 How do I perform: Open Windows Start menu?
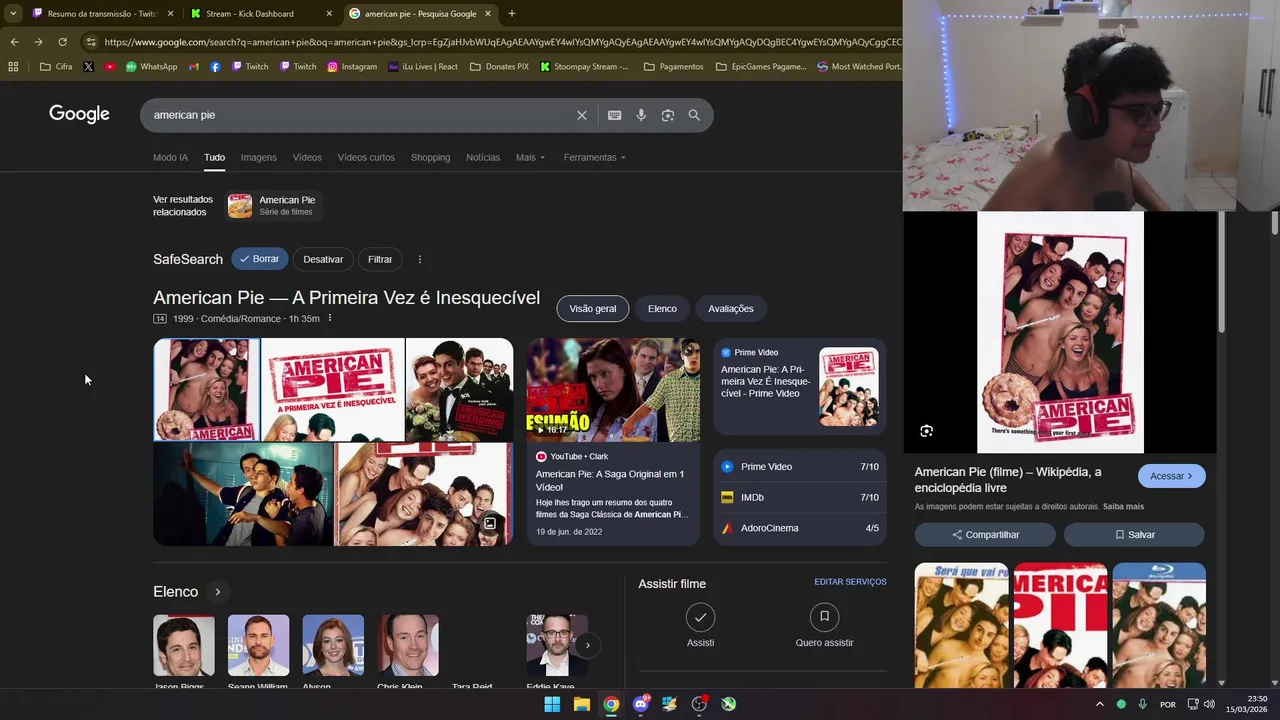pyautogui.click(x=552, y=704)
